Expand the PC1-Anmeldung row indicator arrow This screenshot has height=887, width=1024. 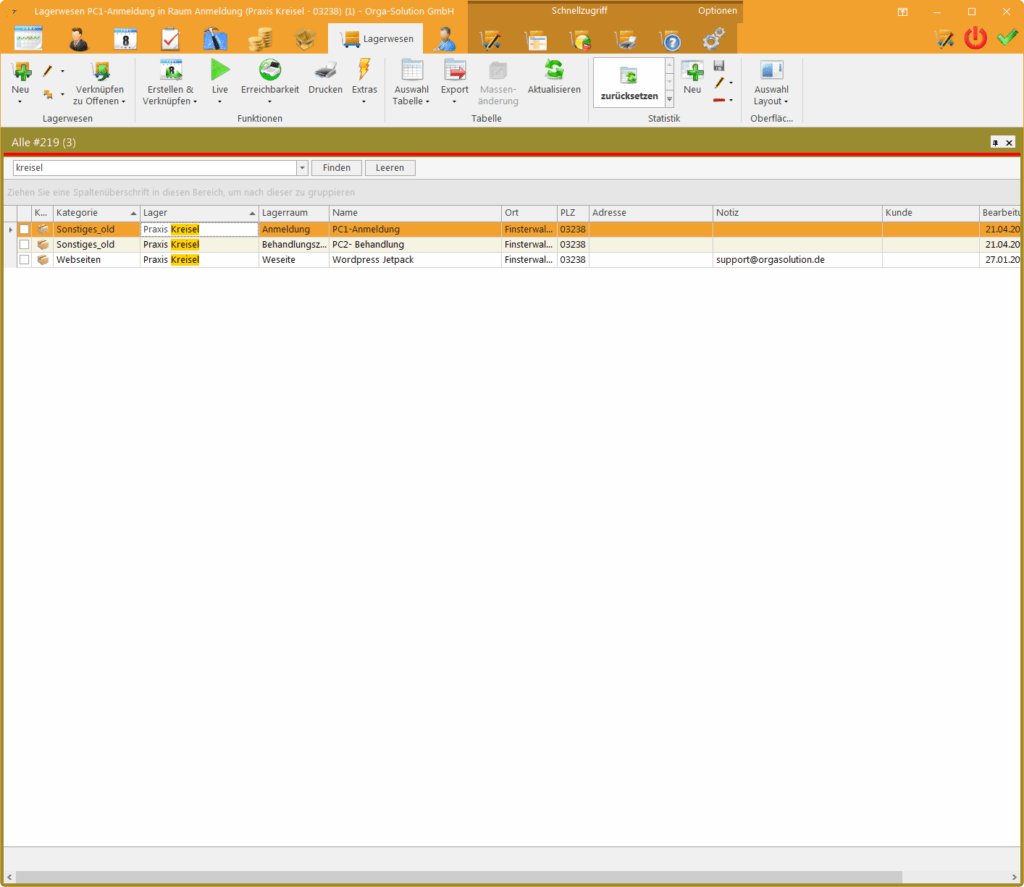coord(10,230)
